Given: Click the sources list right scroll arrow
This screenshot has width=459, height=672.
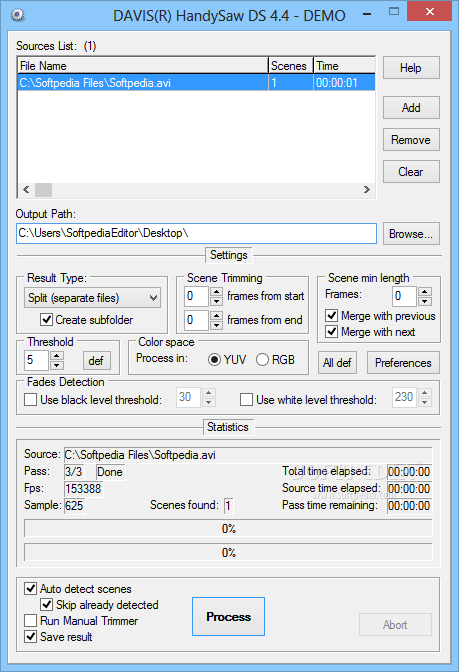Looking at the screenshot, I should pyautogui.click(x=367, y=189).
